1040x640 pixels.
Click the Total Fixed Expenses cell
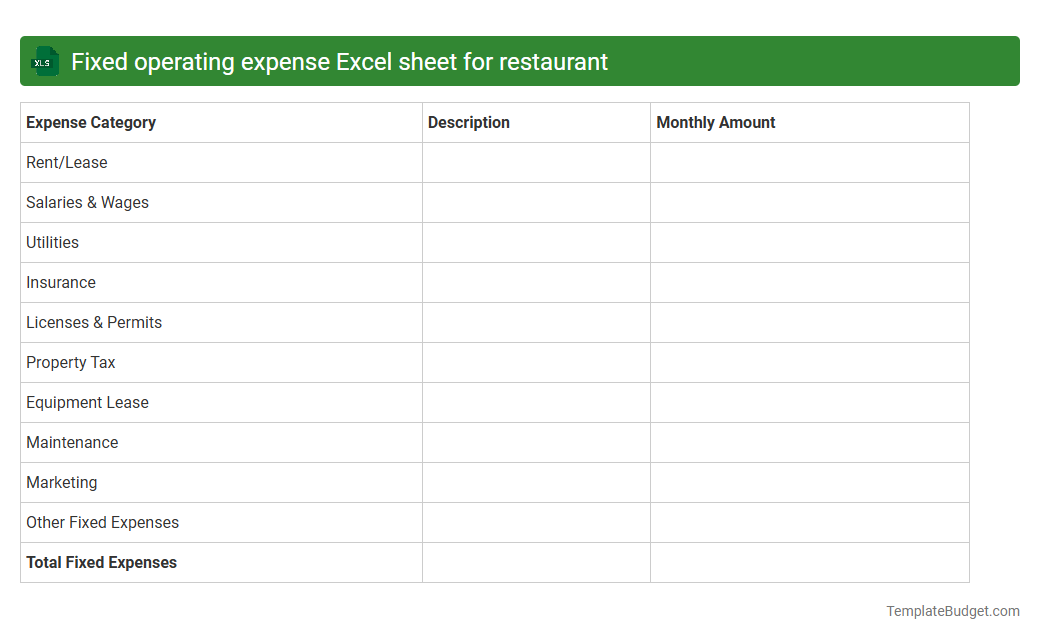coord(101,562)
